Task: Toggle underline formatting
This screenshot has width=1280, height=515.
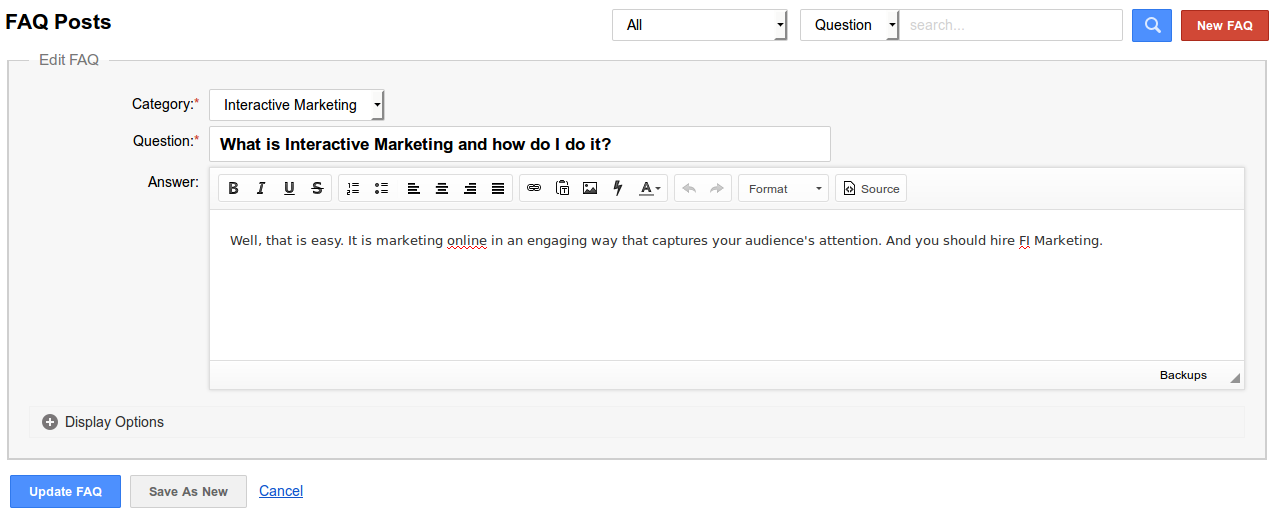Action: pyautogui.click(x=289, y=188)
